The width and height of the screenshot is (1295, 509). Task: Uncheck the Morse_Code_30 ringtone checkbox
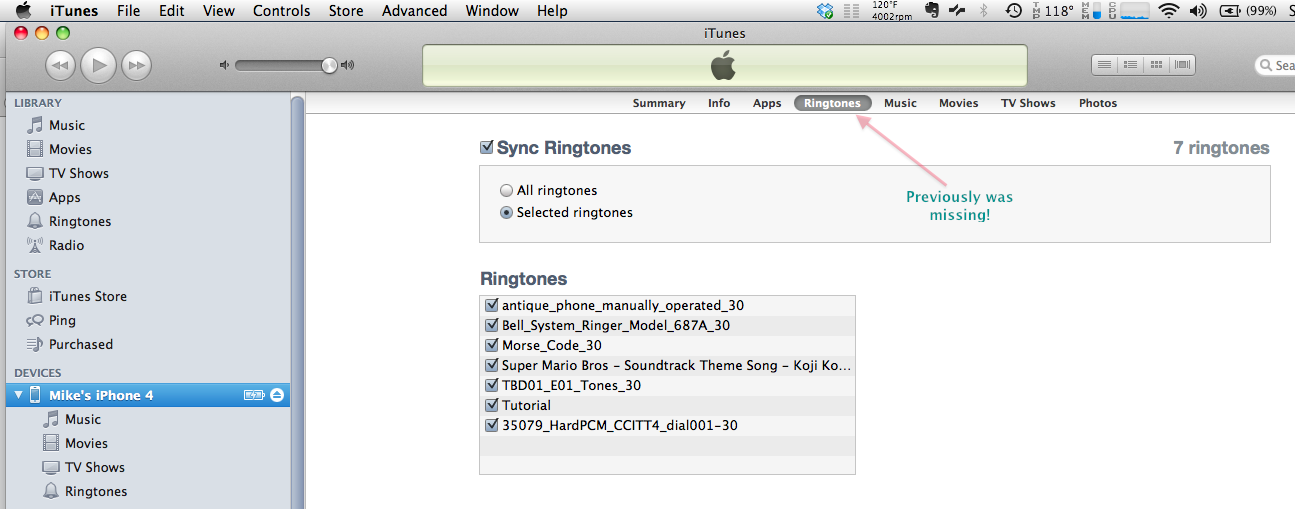(x=491, y=345)
